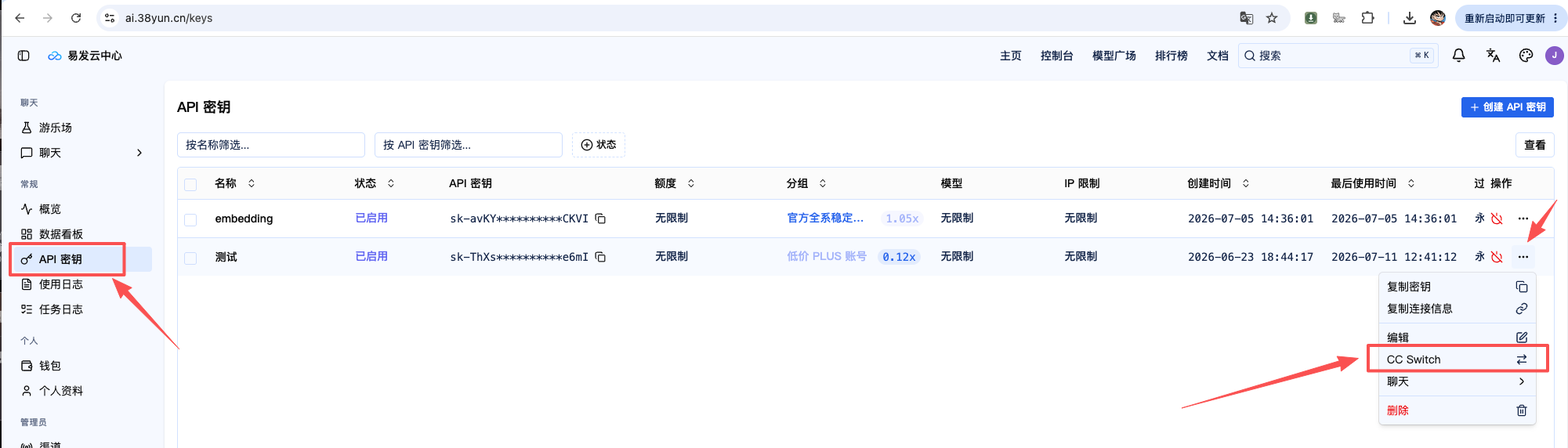Copy the 测试 row API key
This screenshot has width=1568, height=448.
tap(600, 257)
